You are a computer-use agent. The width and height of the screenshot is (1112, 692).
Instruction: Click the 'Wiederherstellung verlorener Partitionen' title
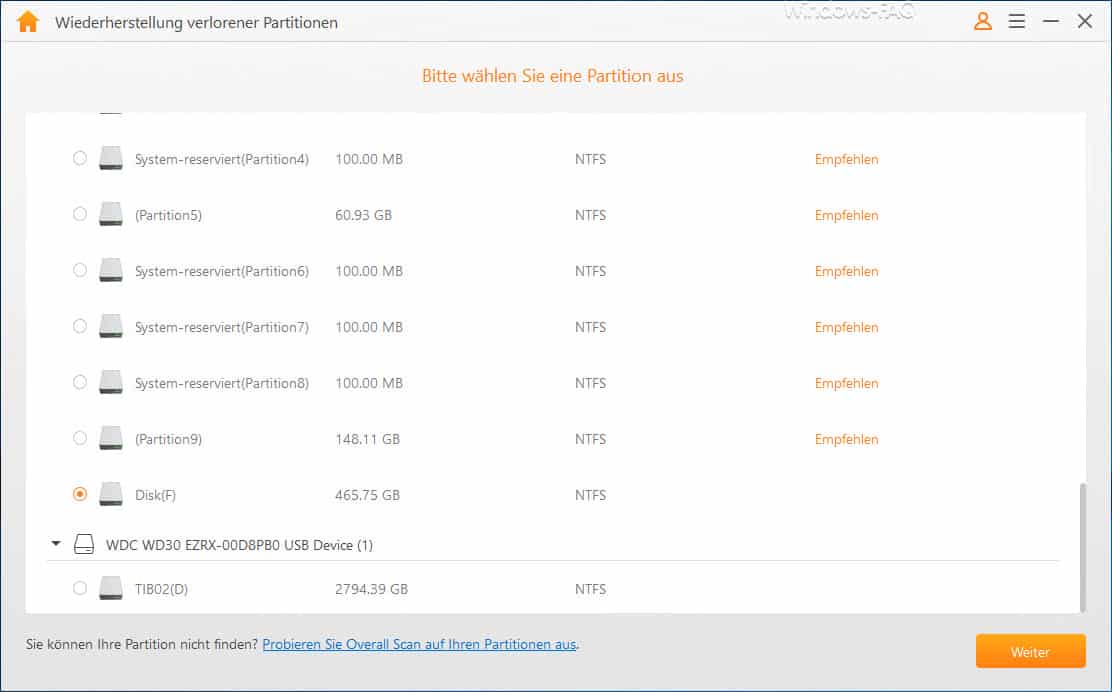click(196, 23)
